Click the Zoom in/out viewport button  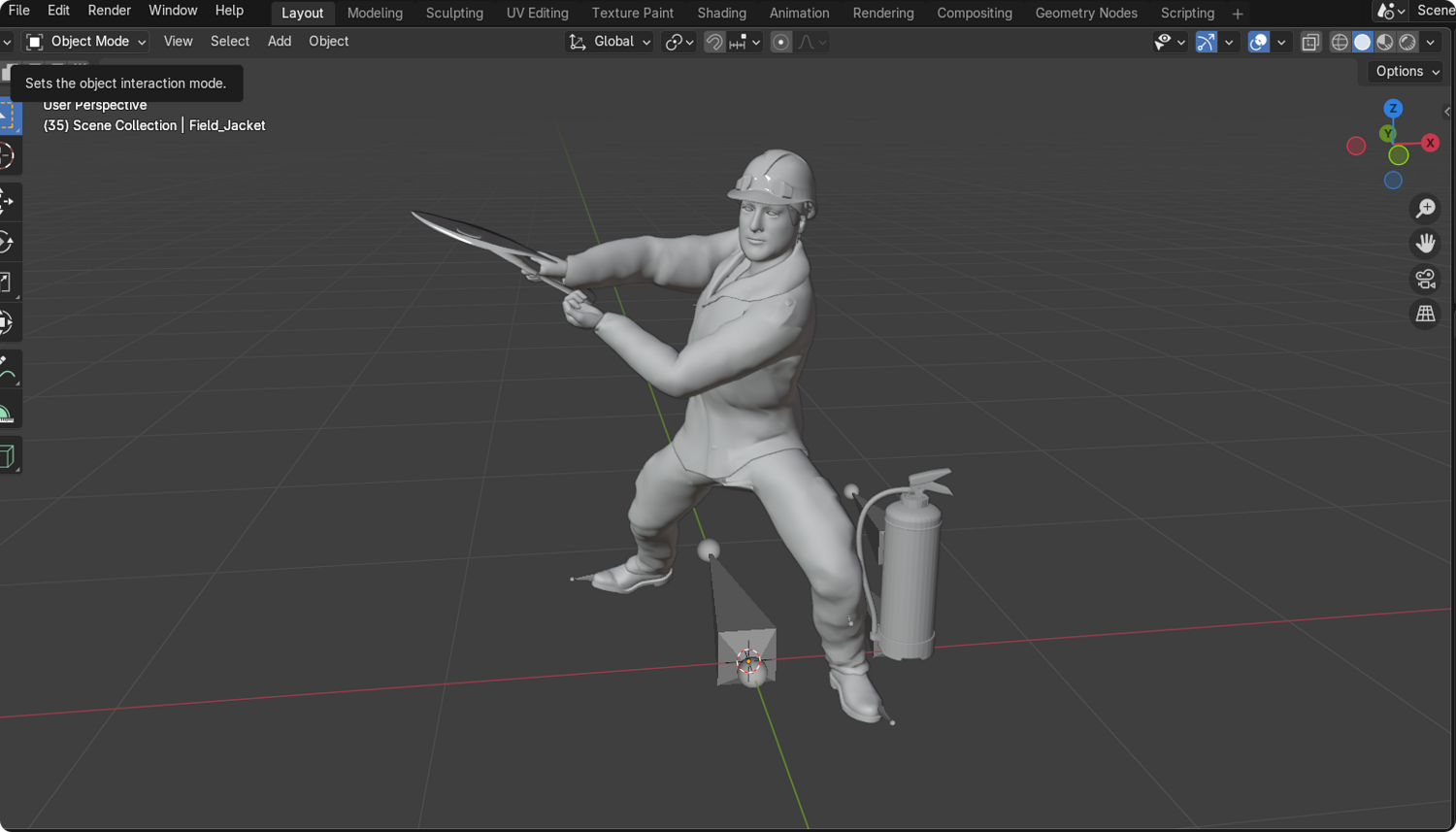[x=1425, y=208]
